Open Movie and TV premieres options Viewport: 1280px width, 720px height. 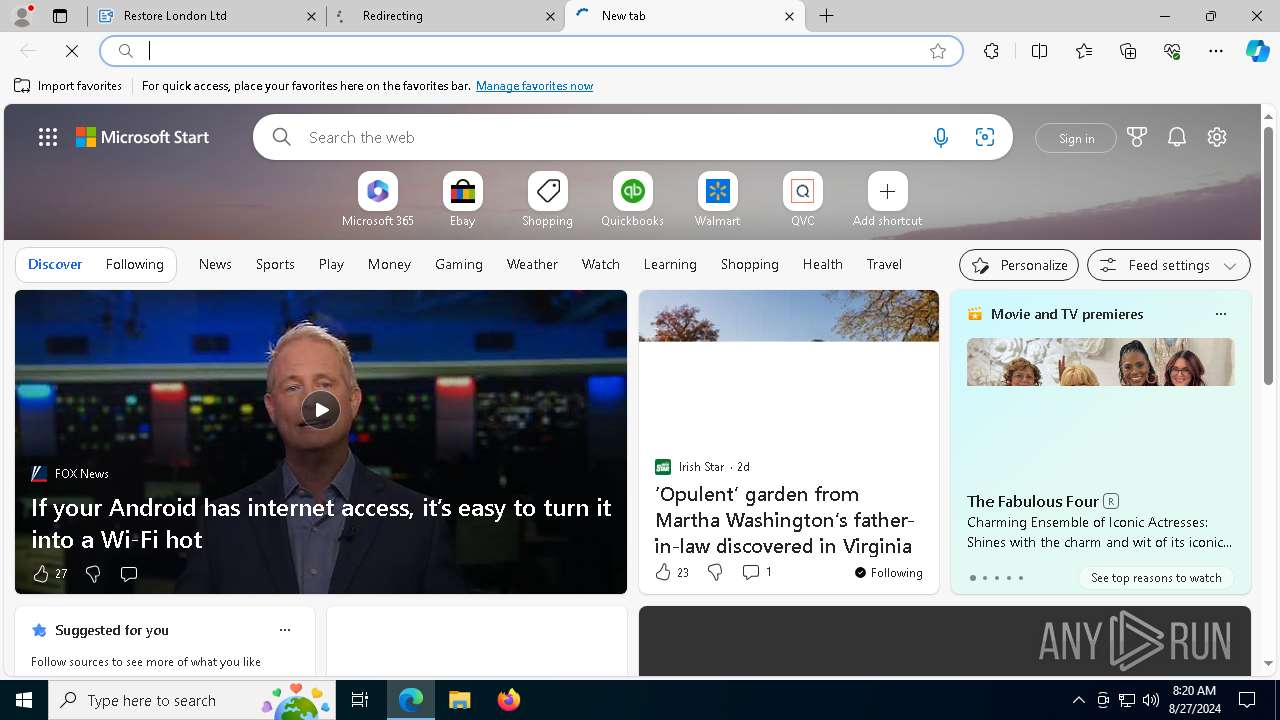point(1220,314)
